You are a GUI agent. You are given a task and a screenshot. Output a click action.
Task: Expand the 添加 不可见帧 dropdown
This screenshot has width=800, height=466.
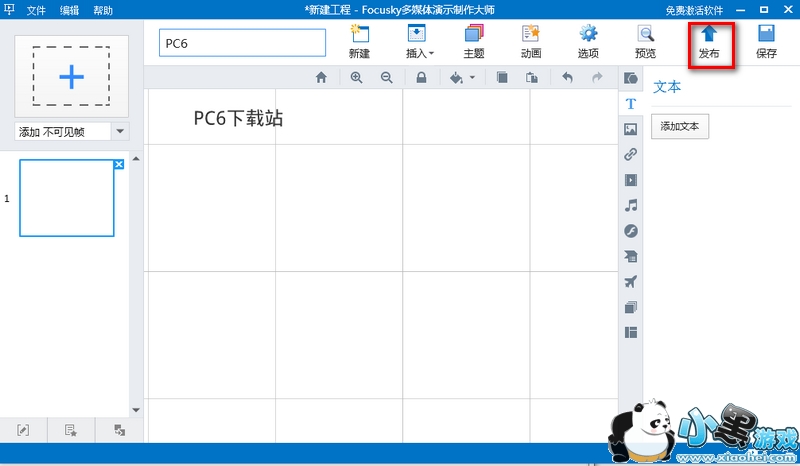coord(120,131)
